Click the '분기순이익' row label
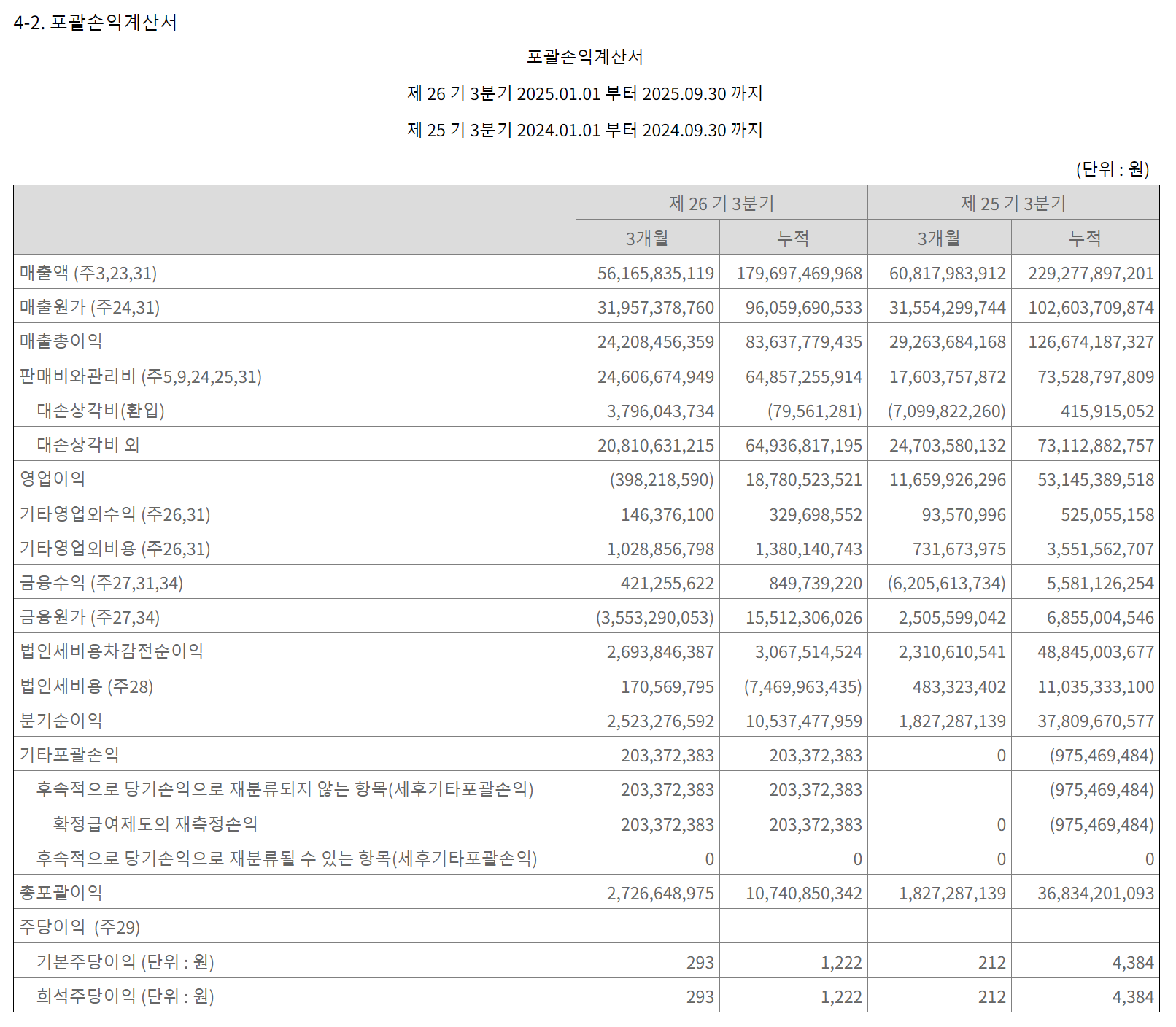The image size is (1176, 1027). coord(61,720)
